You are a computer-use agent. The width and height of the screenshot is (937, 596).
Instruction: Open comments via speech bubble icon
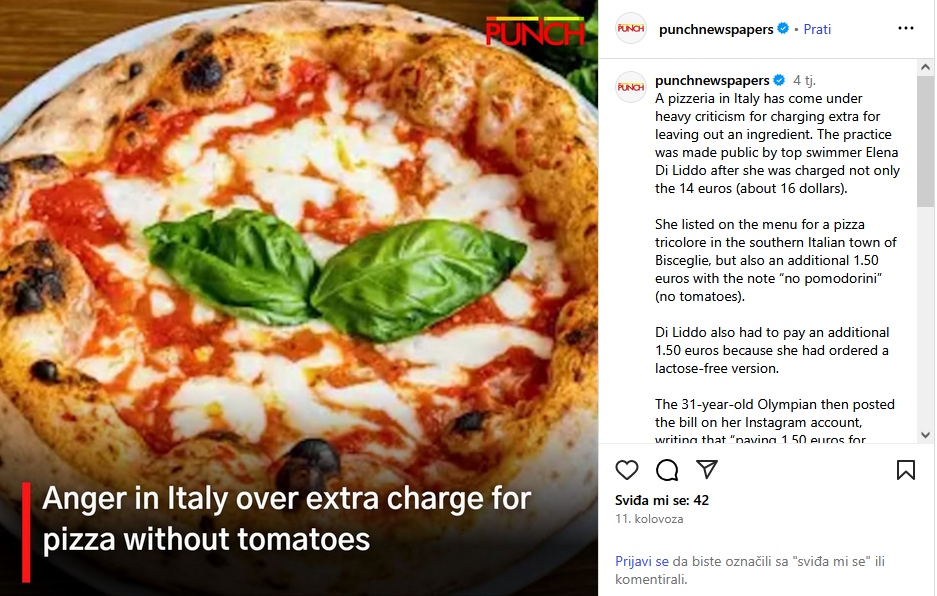(667, 470)
